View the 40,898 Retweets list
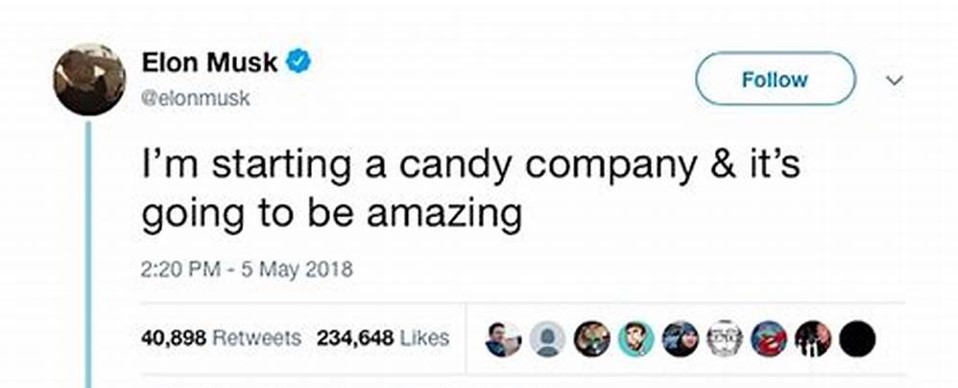Viewport: 958px width, 388px height. (221, 337)
